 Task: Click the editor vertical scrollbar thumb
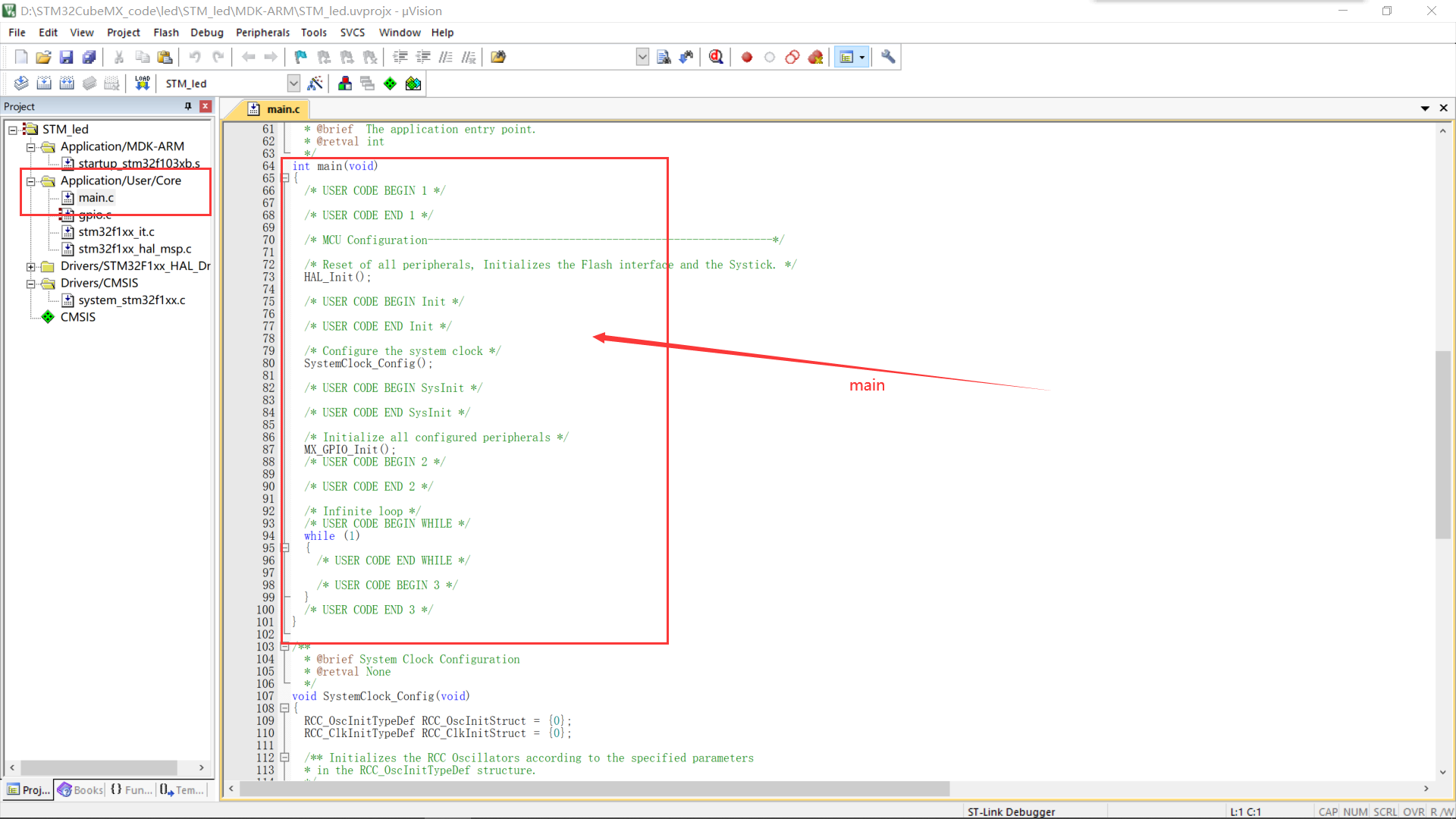(1442, 444)
